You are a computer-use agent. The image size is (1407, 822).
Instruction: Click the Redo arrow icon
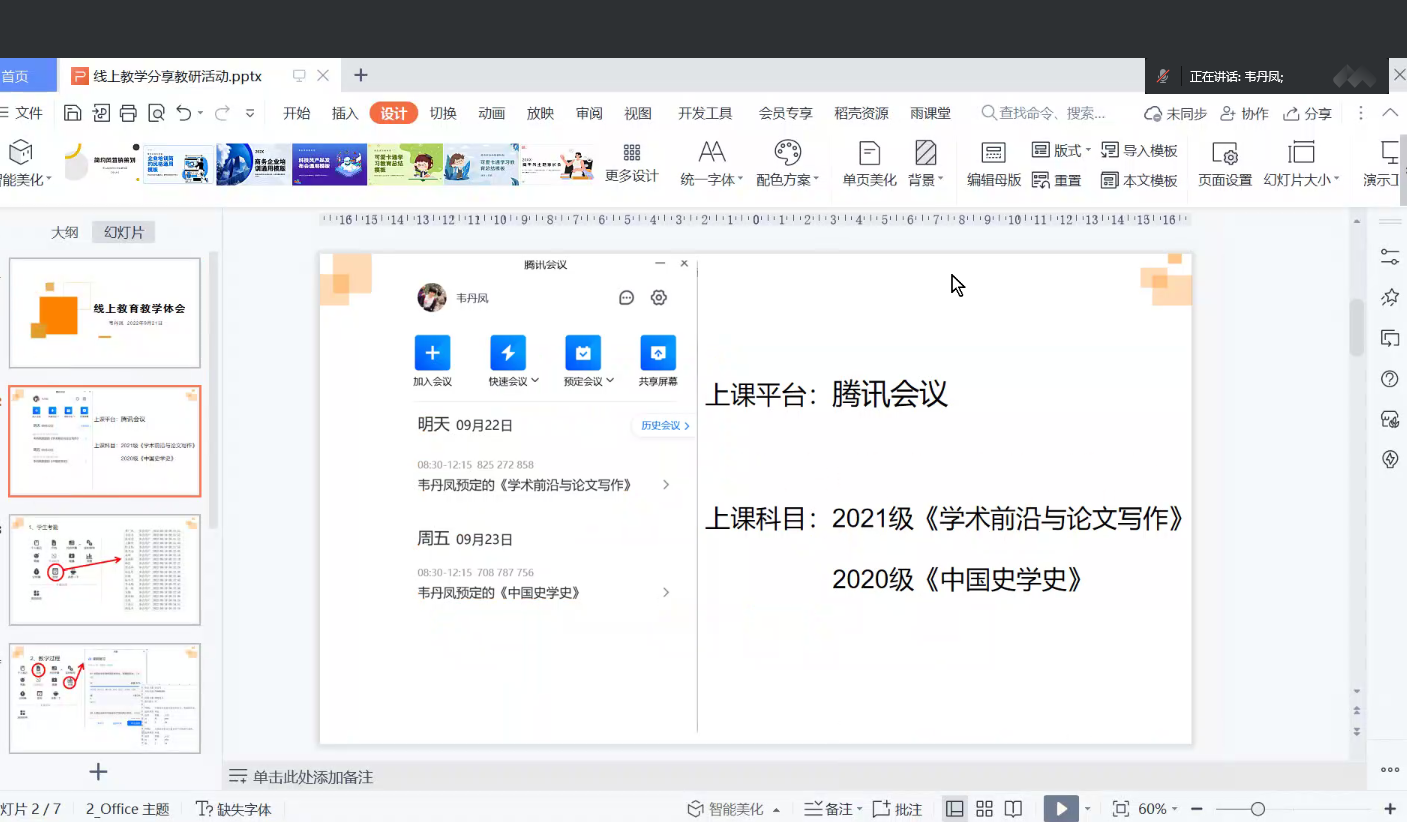222,113
